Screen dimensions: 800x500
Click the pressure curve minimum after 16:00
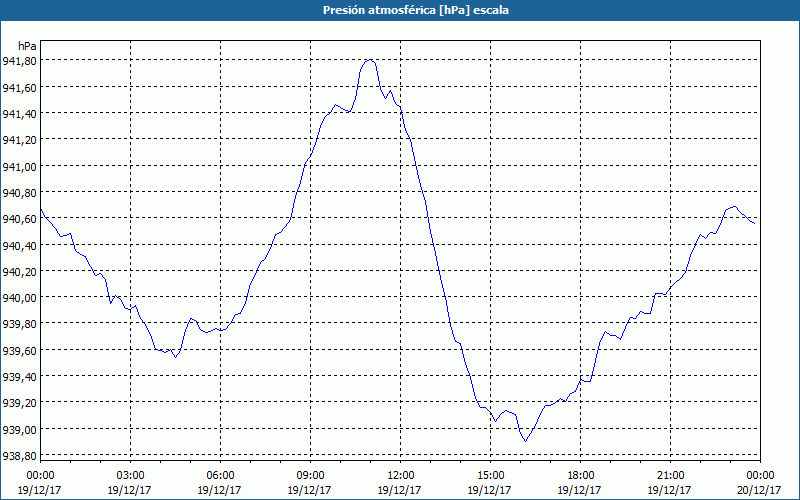(526, 441)
